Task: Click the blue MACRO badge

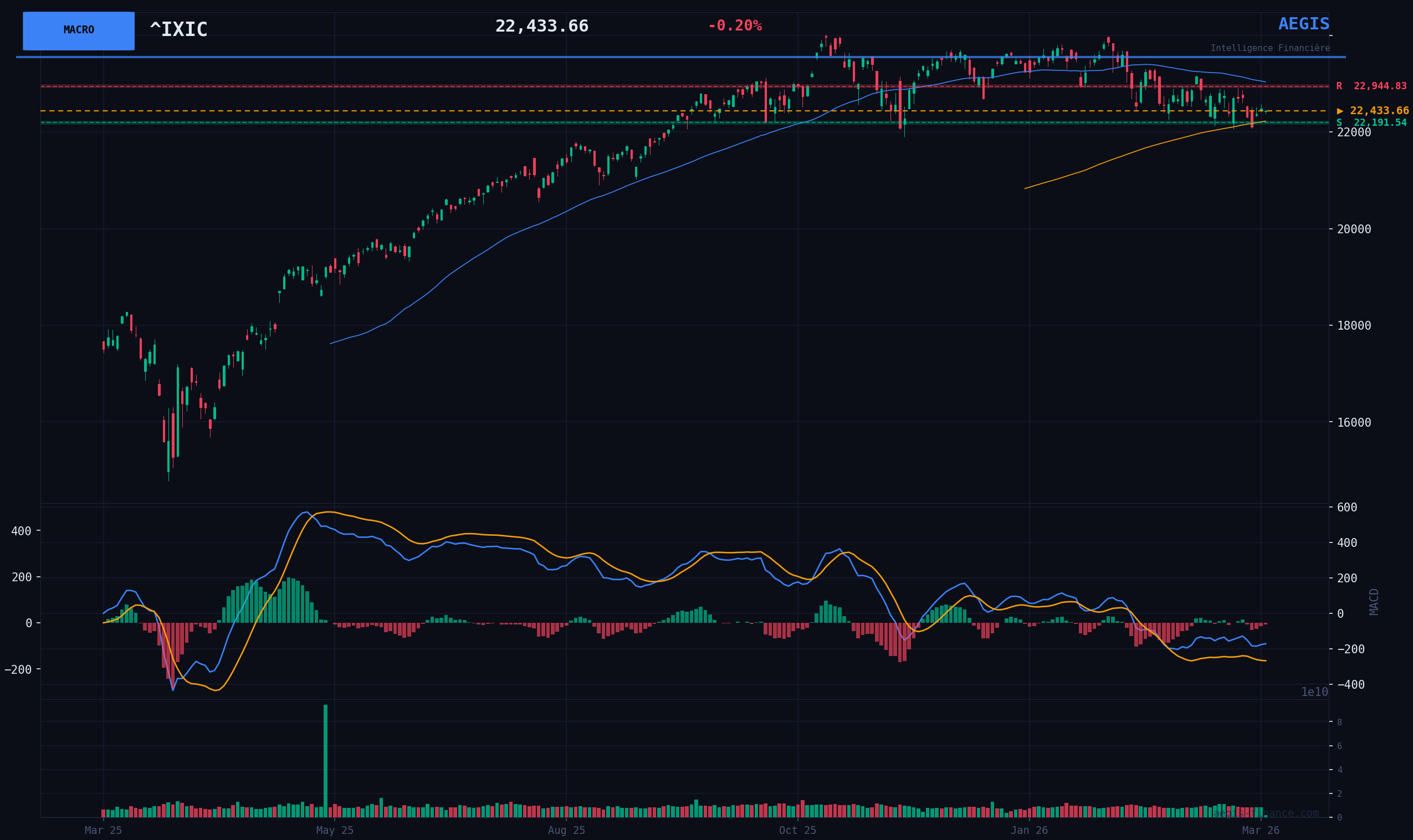Action: coord(79,30)
